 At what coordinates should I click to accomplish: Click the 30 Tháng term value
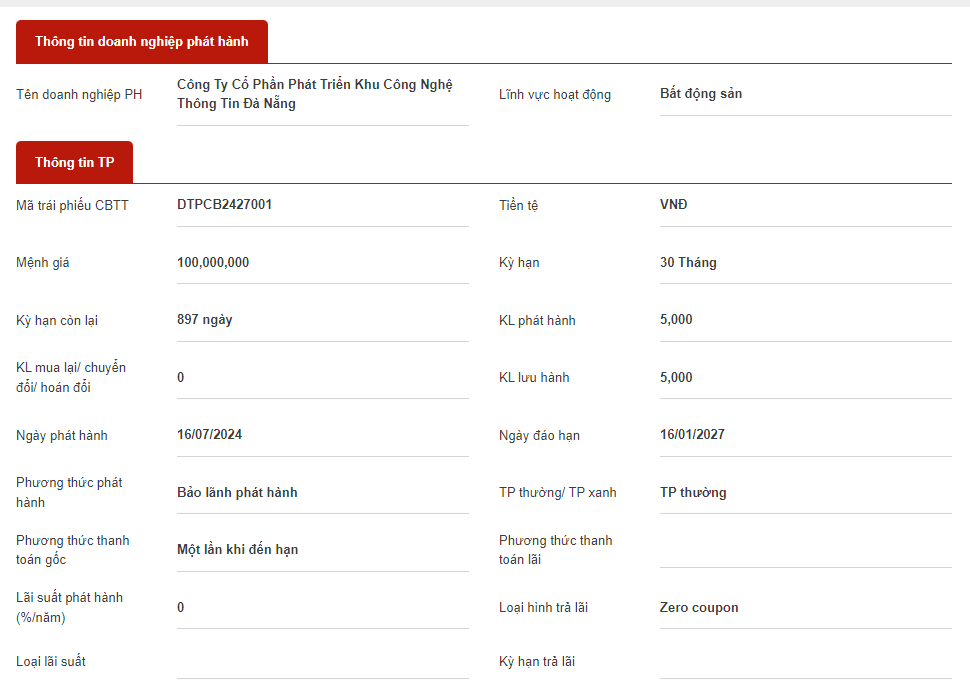[688, 263]
